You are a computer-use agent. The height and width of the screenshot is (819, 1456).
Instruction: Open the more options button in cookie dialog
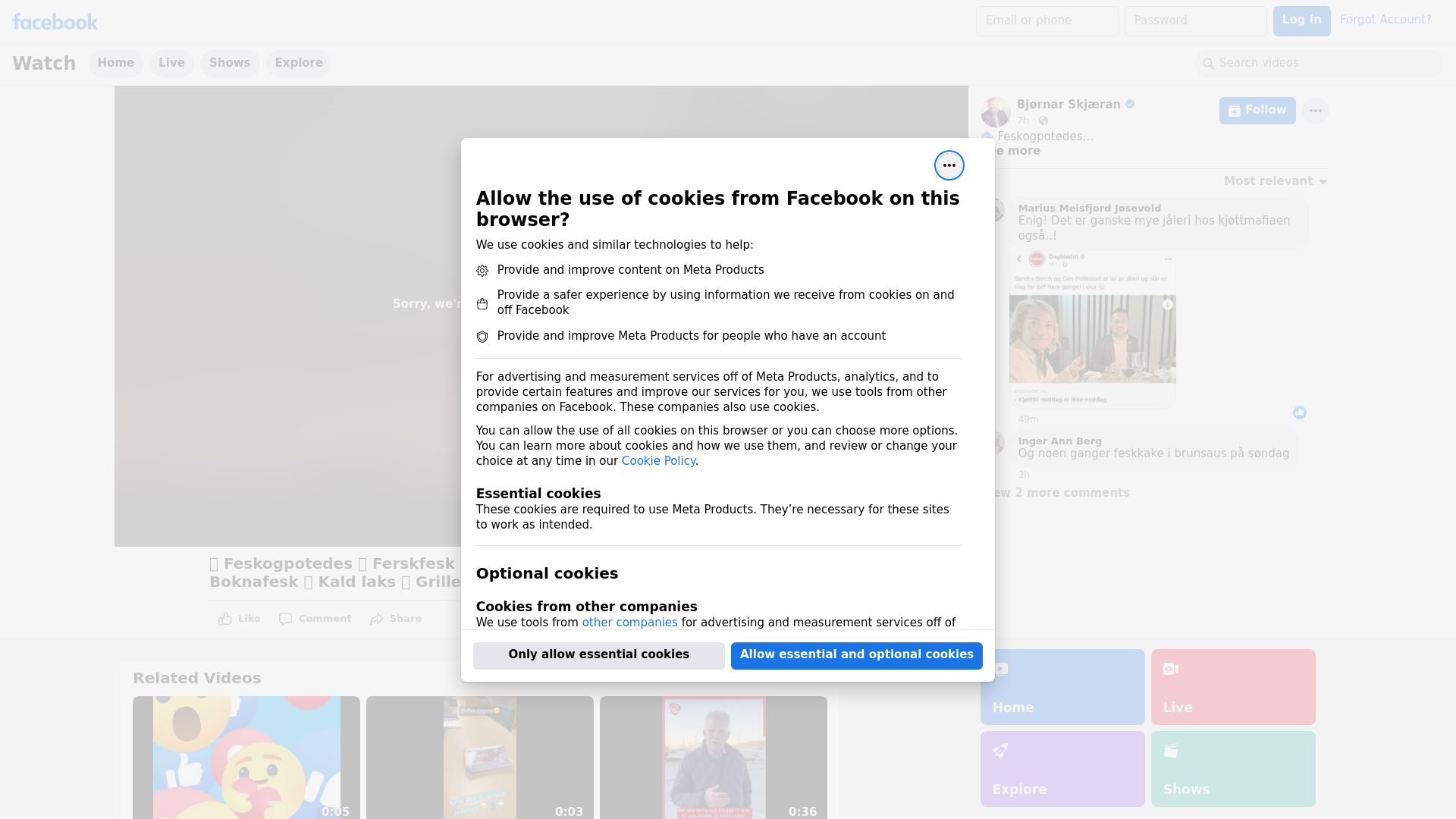[949, 165]
